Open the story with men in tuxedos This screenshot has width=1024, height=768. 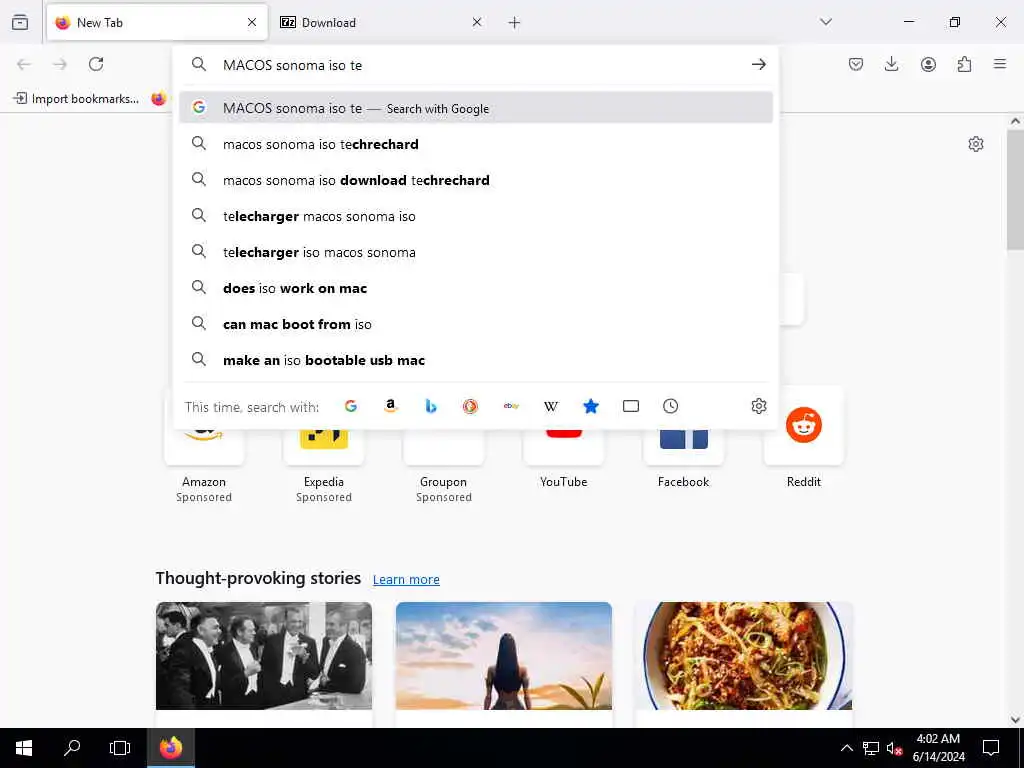click(x=264, y=656)
